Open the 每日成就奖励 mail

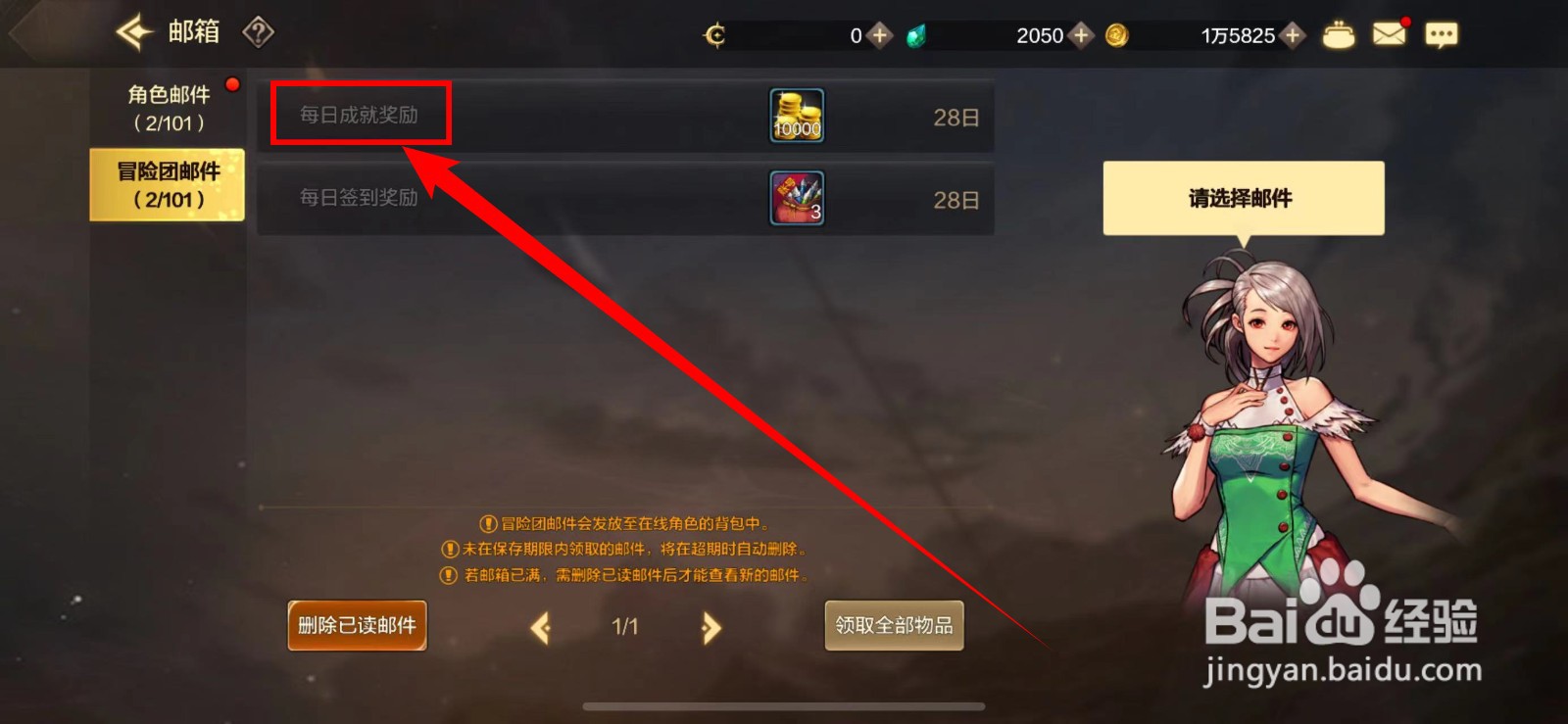pos(625,116)
